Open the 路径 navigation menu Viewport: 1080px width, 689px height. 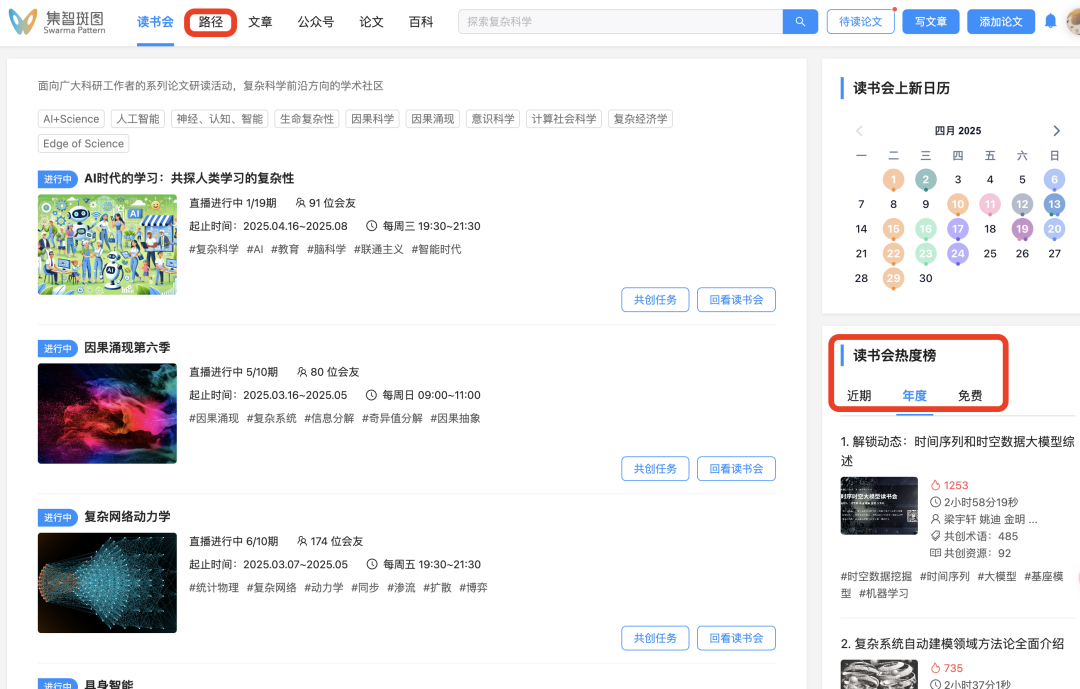point(211,22)
